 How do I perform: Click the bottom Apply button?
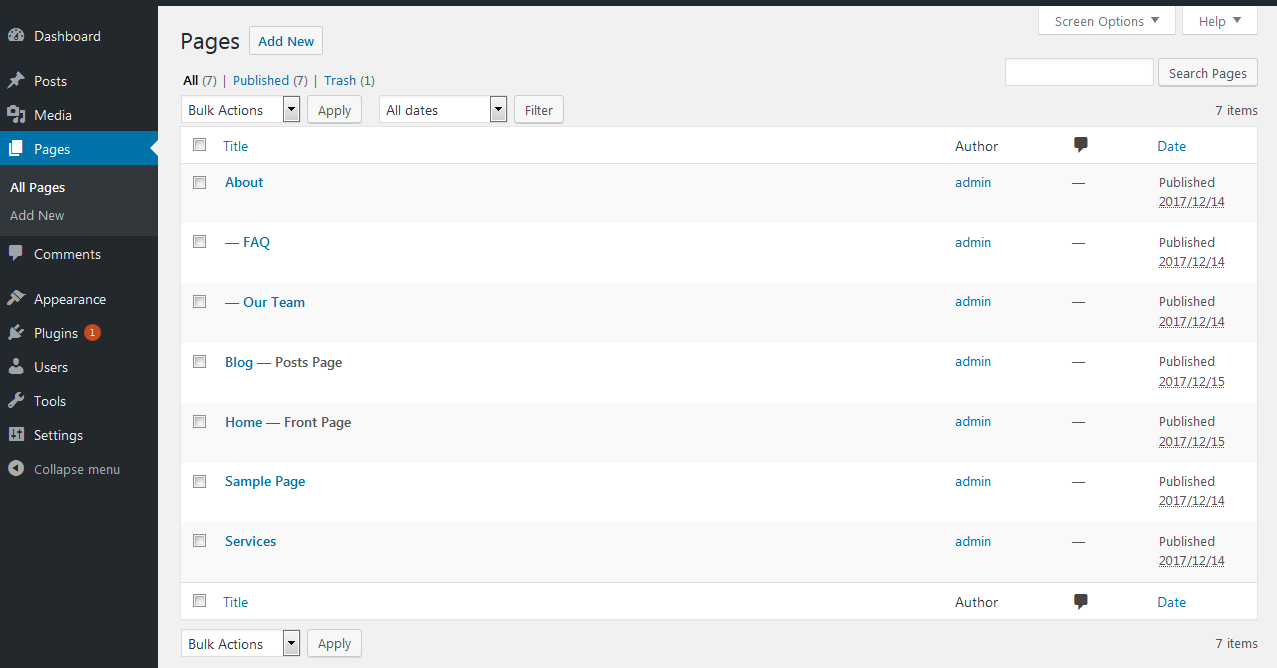[x=334, y=644]
